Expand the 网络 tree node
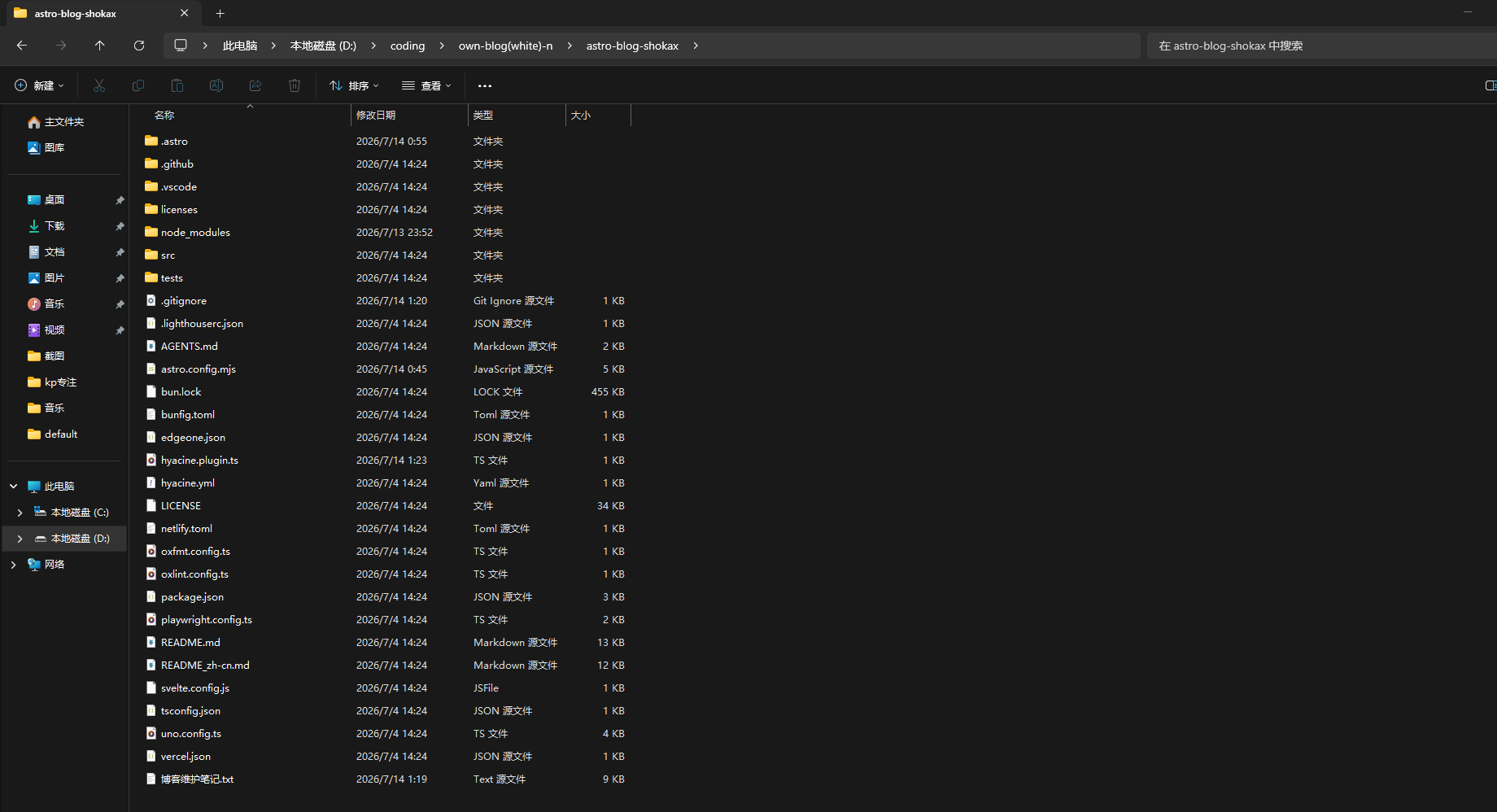 [14, 565]
